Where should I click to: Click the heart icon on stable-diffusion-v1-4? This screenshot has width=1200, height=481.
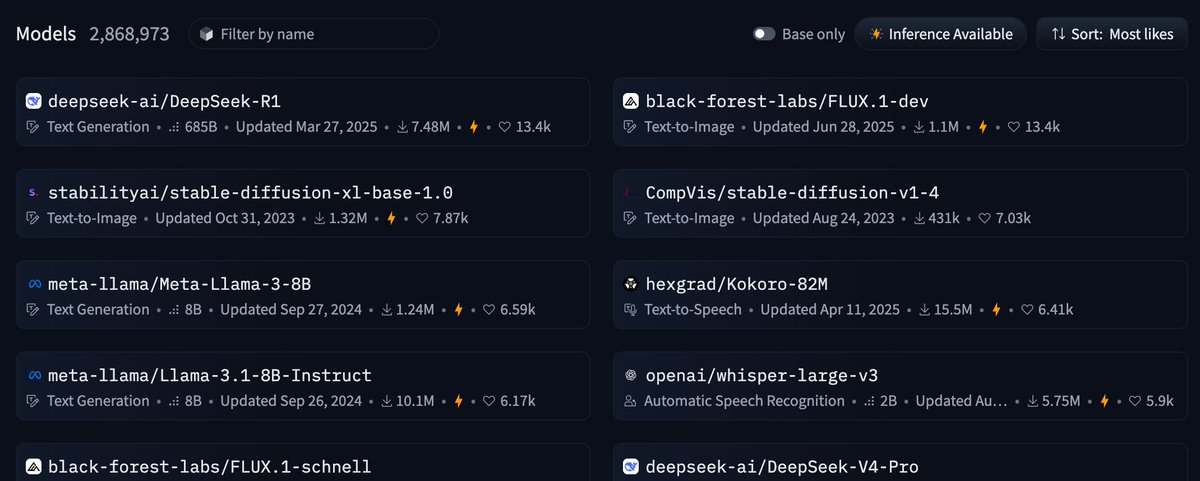click(x=985, y=218)
